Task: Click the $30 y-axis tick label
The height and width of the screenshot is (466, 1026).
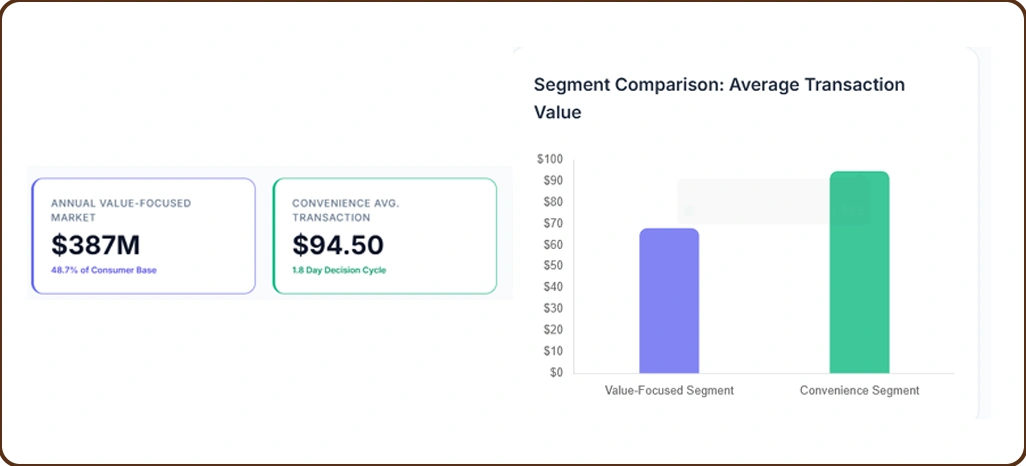Action: click(552, 308)
